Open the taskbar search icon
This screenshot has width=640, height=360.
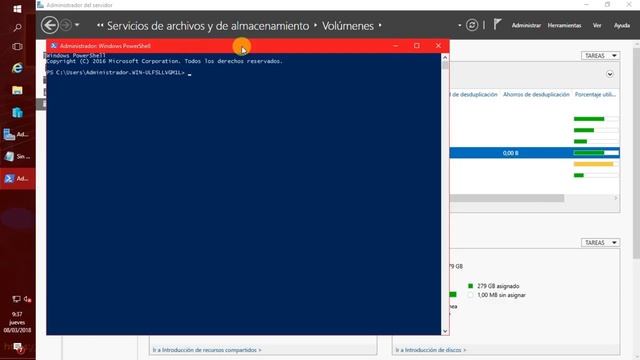pyautogui.click(x=17, y=28)
